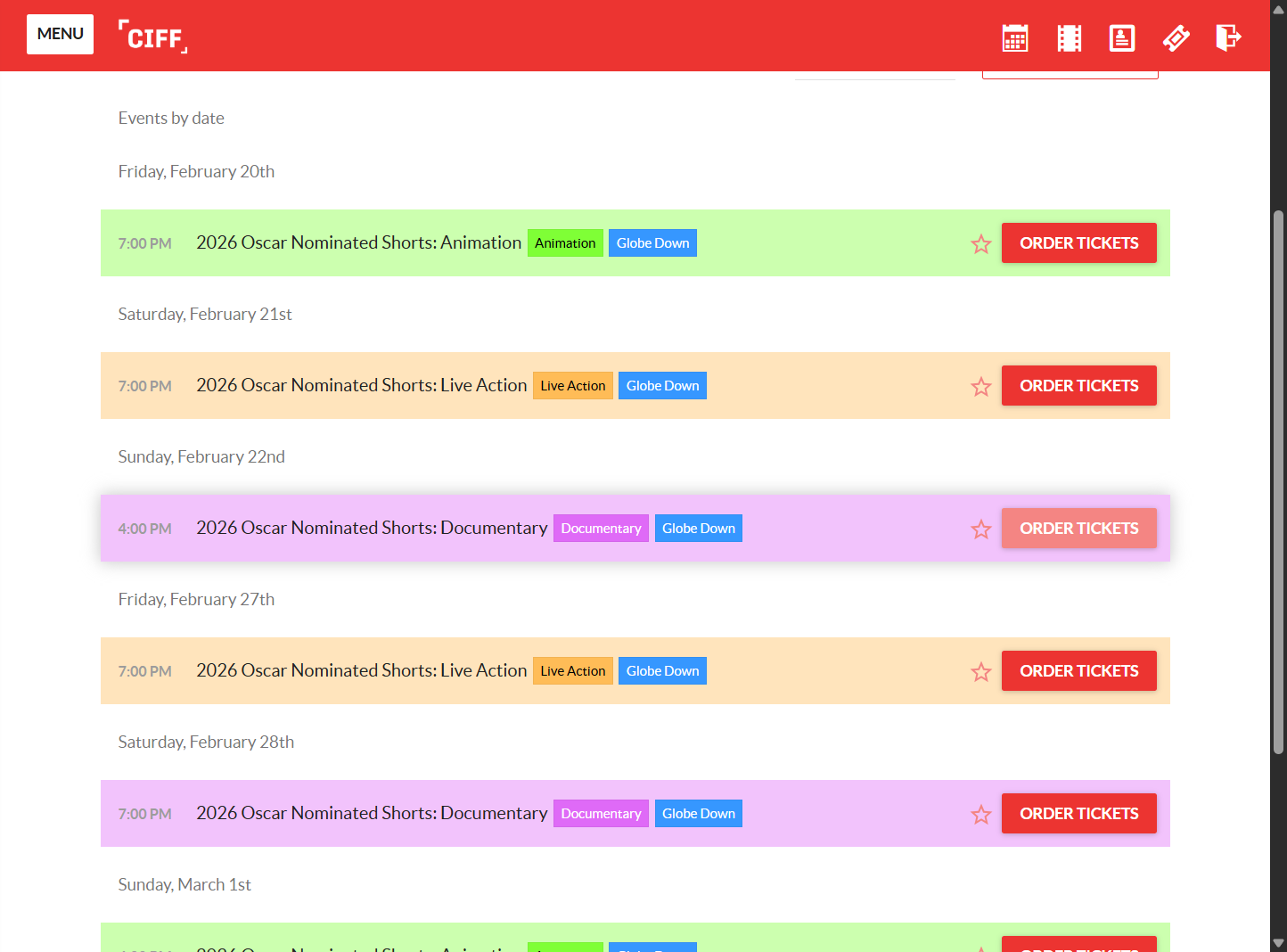1287x952 pixels.
Task: Click Documentary tag on Feb 28th row
Action: click(x=601, y=813)
